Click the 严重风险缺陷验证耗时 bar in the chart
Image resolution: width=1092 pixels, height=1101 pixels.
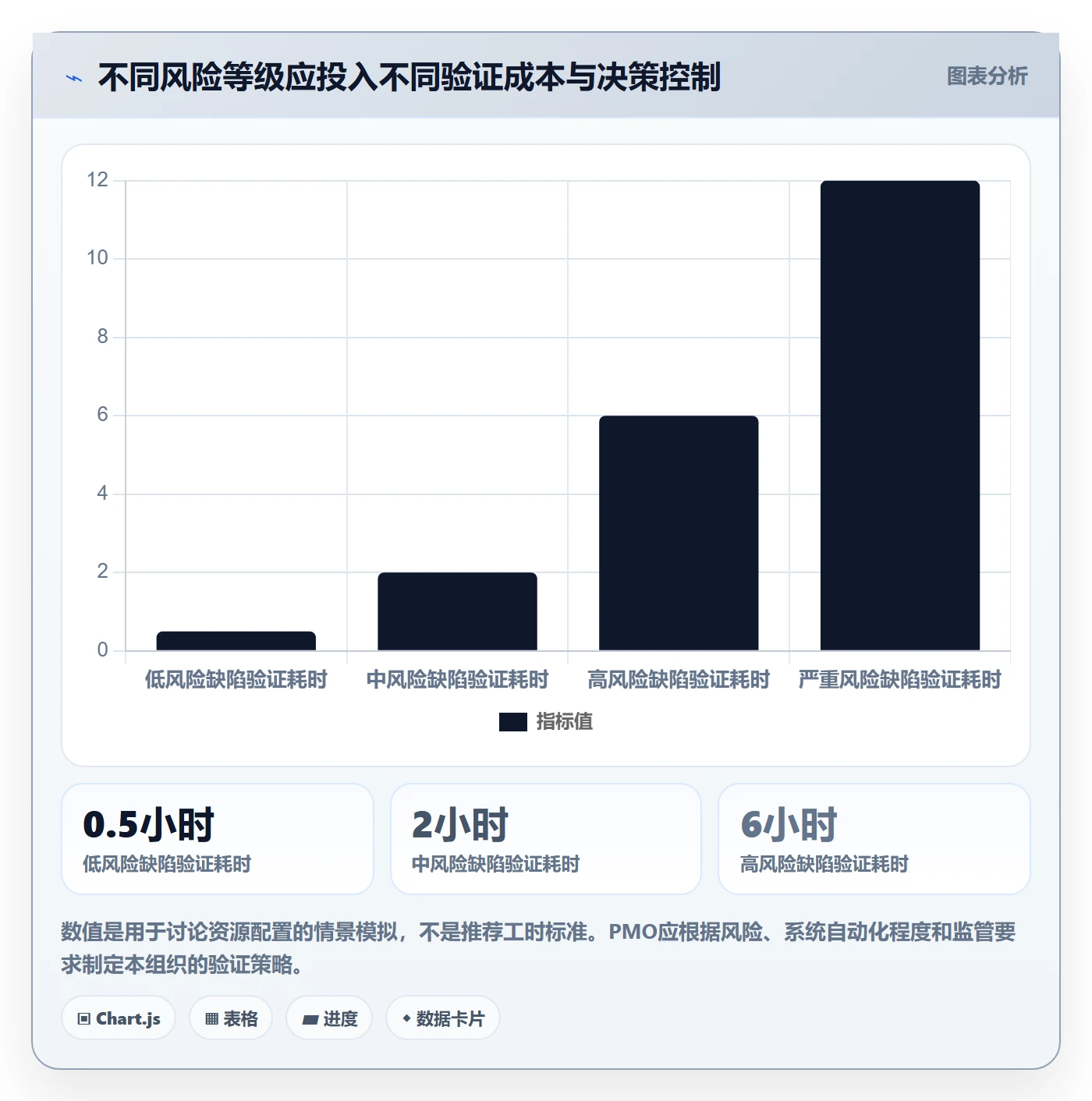click(x=900, y=416)
